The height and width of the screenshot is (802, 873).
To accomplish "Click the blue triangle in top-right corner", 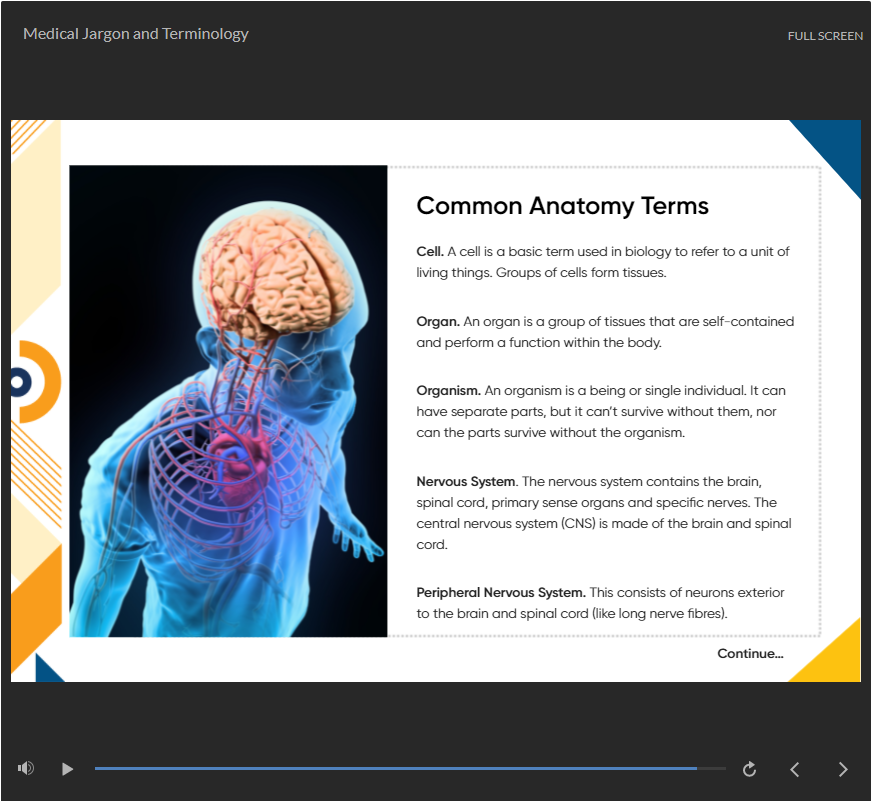I will [x=836, y=145].
